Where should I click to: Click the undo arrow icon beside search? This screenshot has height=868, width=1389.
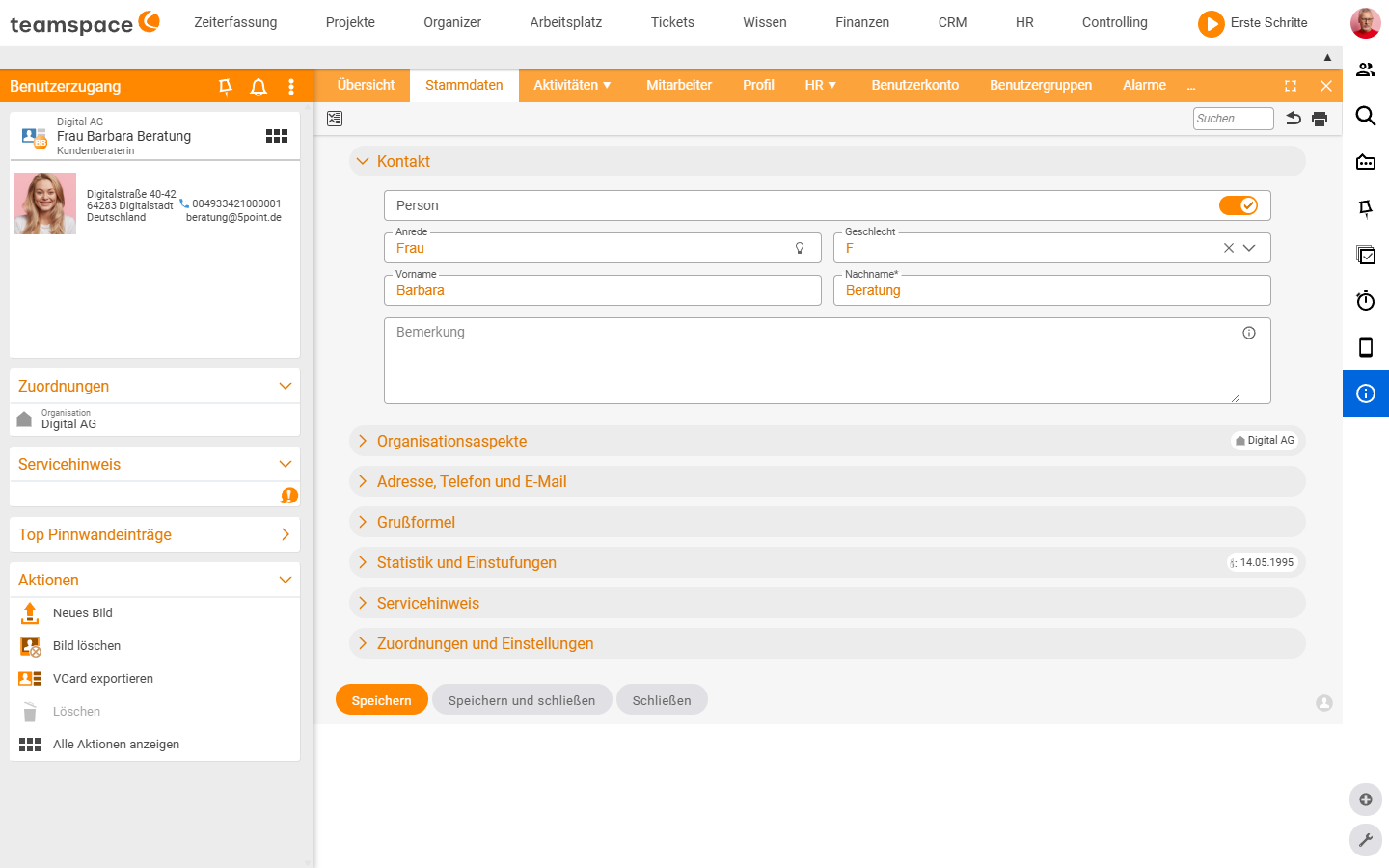pyautogui.click(x=1294, y=119)
